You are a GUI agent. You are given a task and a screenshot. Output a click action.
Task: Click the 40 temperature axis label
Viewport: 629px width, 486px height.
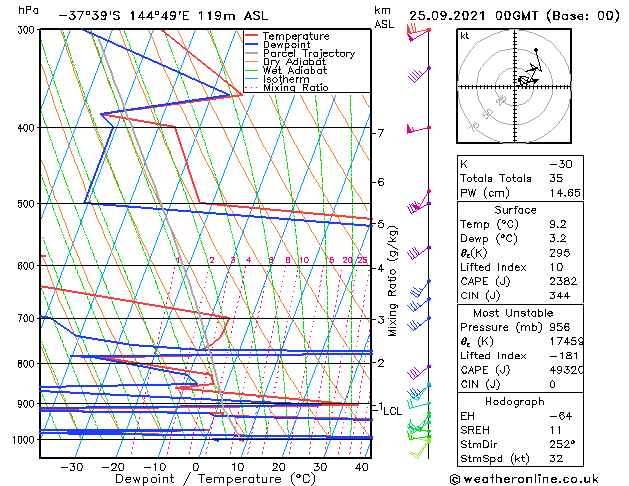pyautogui.click(x=361, y=467)
